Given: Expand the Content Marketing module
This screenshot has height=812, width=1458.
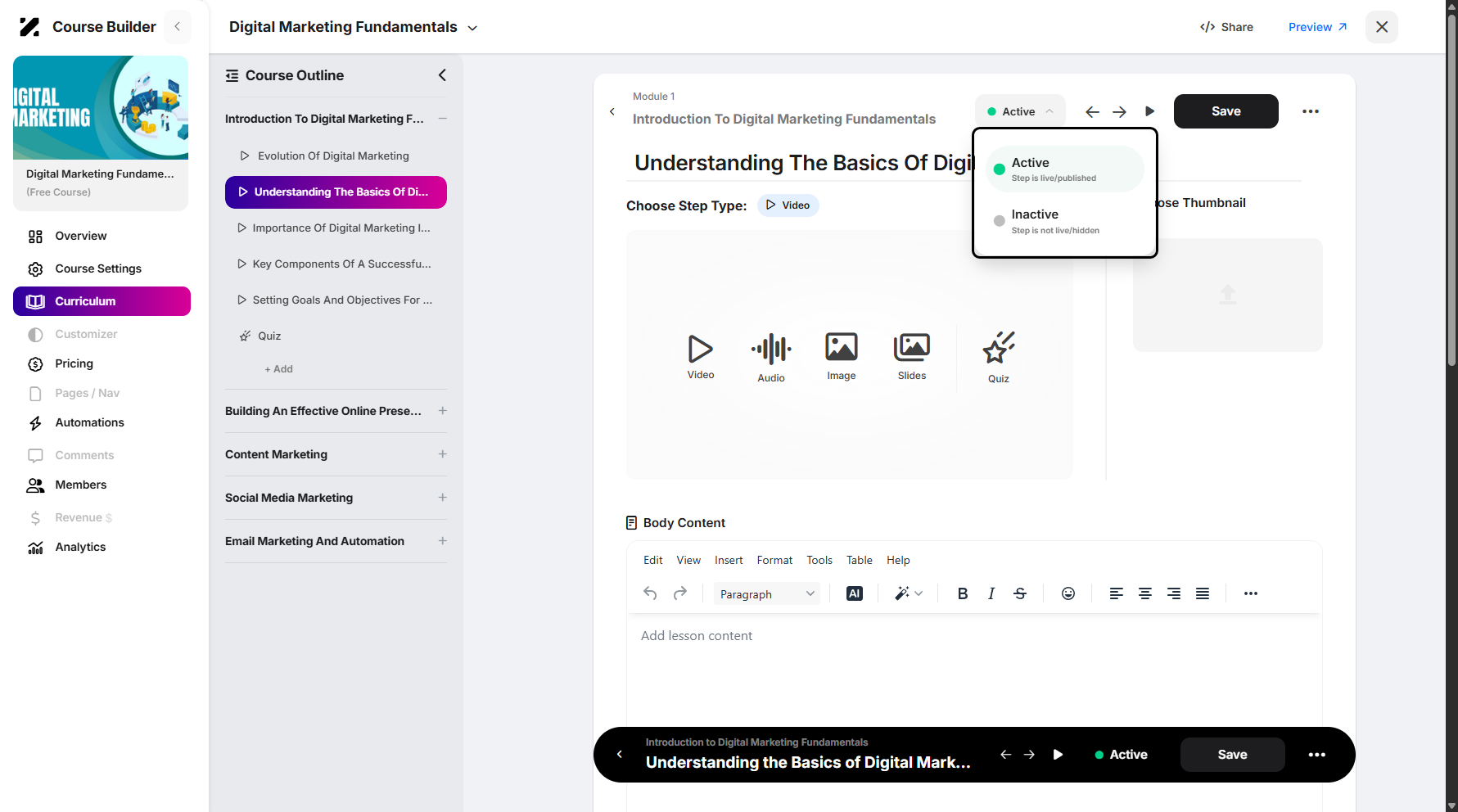Looking at the screenshot, I should [x=442, y=454].
